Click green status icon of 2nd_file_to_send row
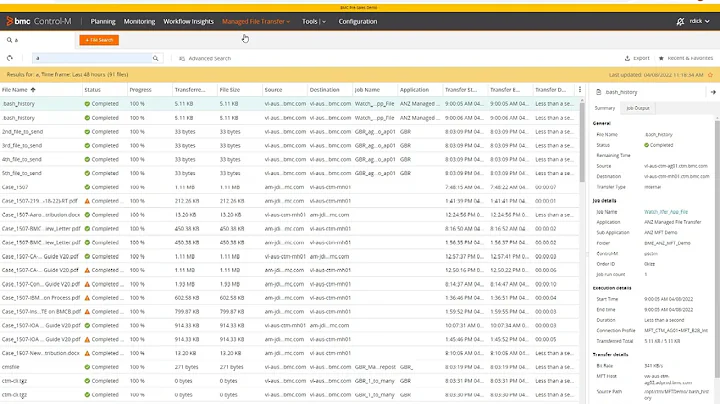The width and height of the screenshot is (720, 404). (x=87, y=132)
